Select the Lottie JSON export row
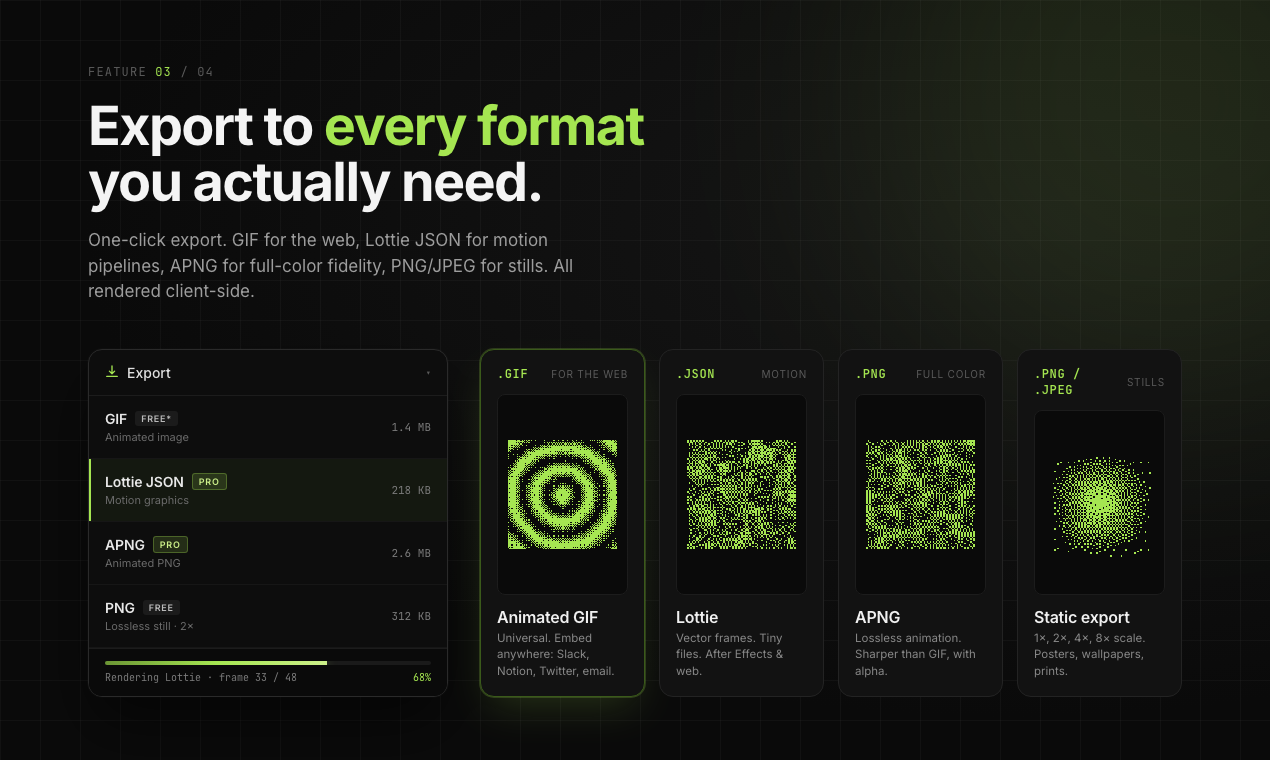 pyautogui.click(x=268, y=490)
